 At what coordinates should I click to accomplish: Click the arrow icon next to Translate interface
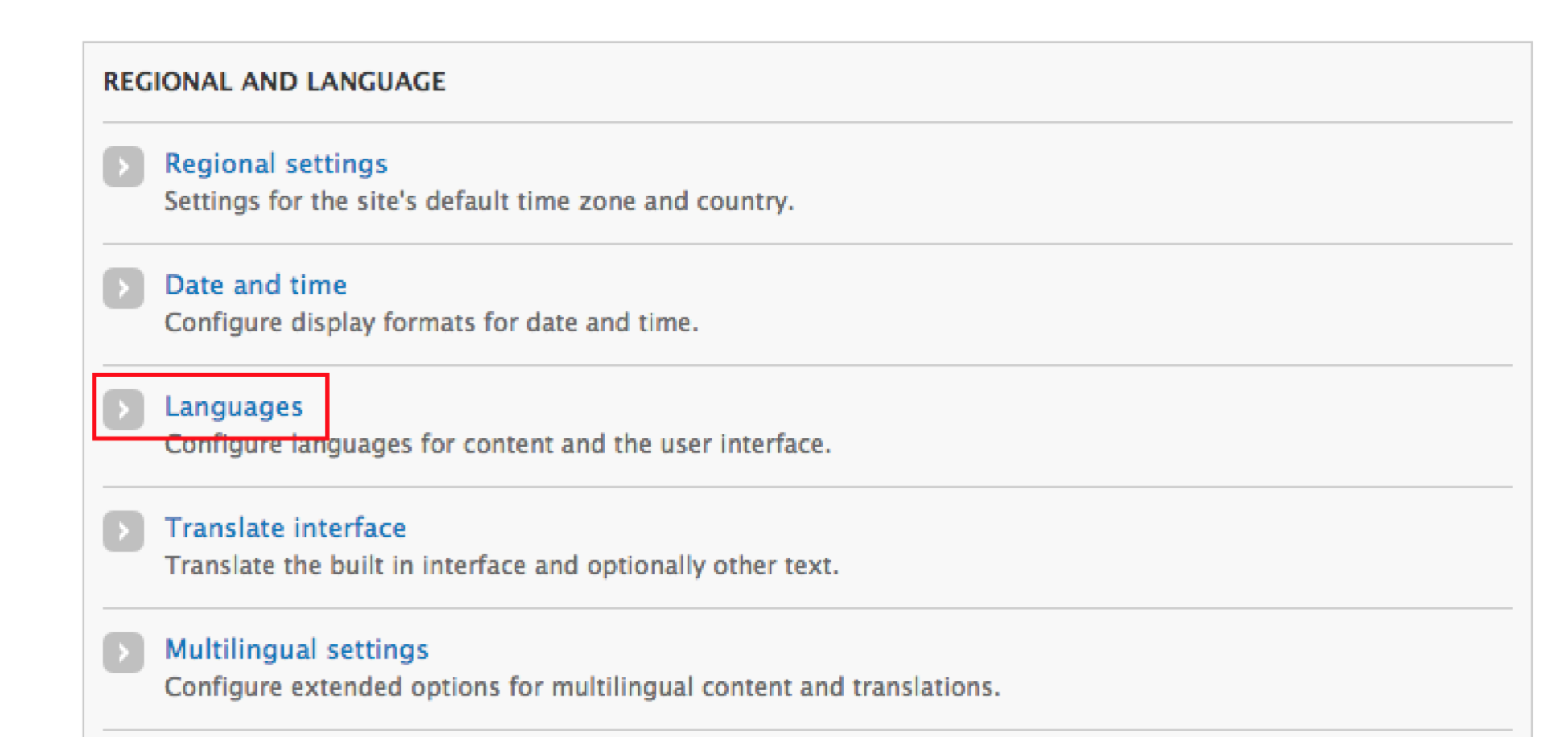click(x=123, y=531)
